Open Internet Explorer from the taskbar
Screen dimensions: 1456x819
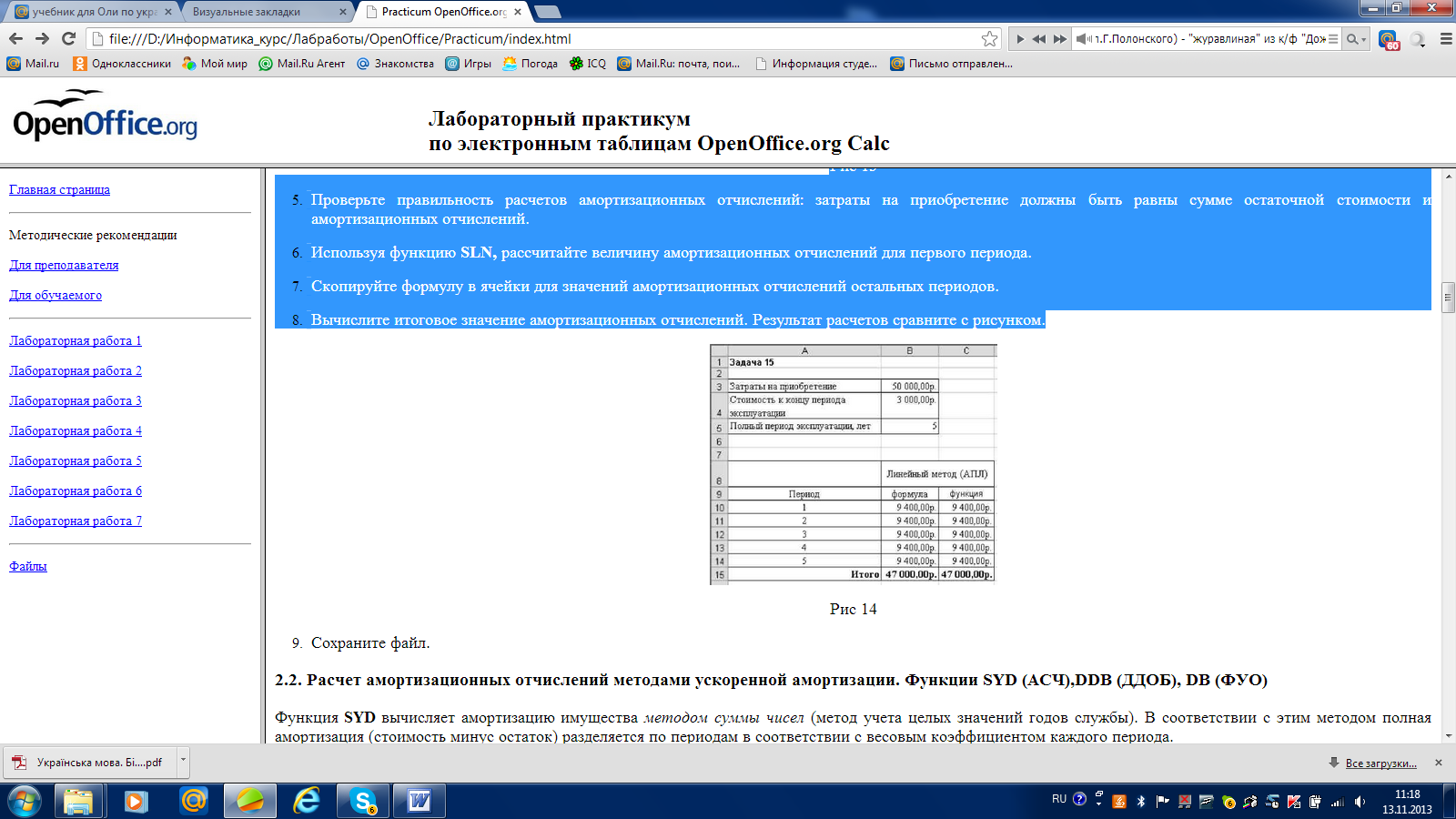[307, 801]
